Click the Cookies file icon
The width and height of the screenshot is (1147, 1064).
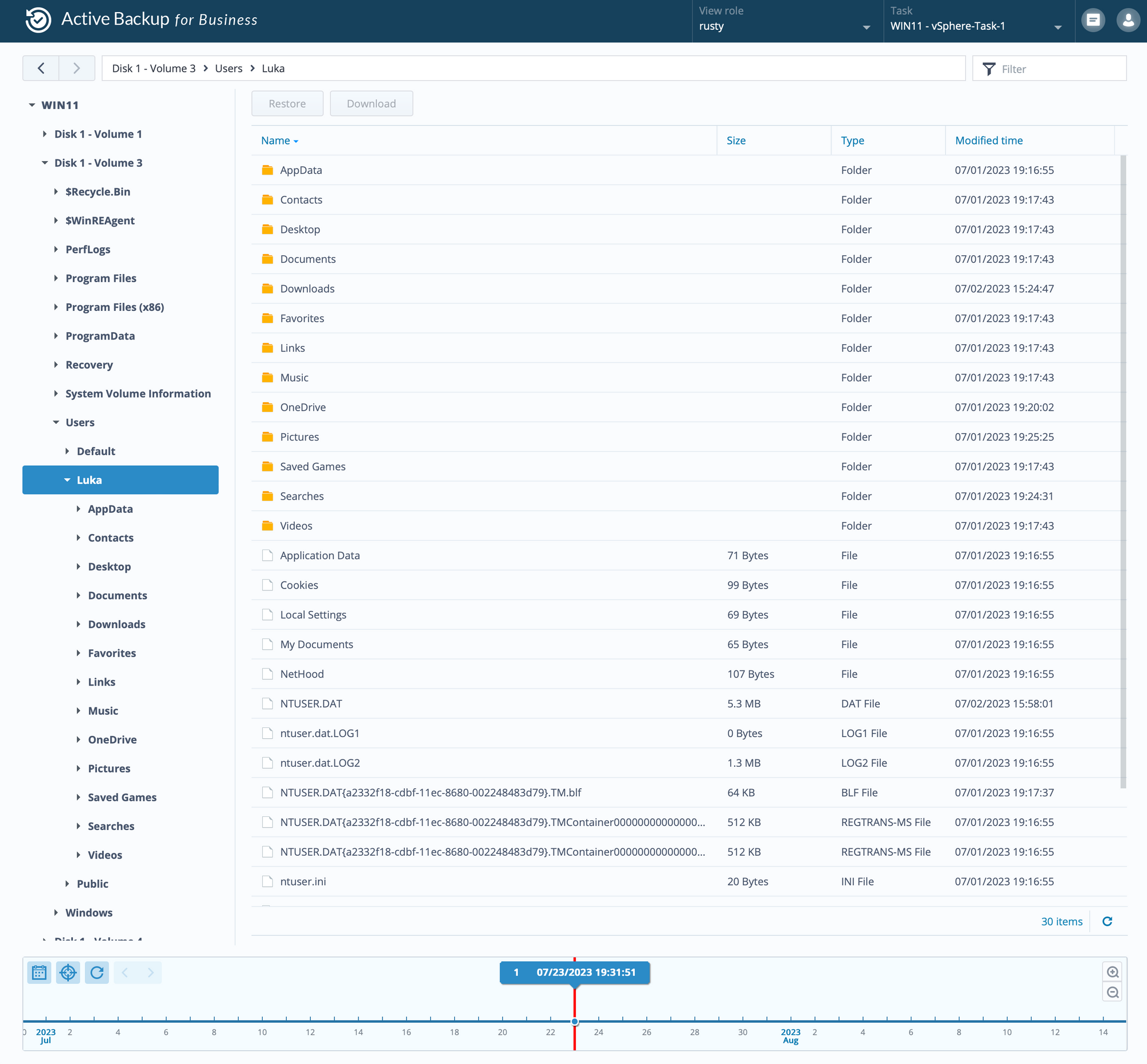tap(267, 585)
